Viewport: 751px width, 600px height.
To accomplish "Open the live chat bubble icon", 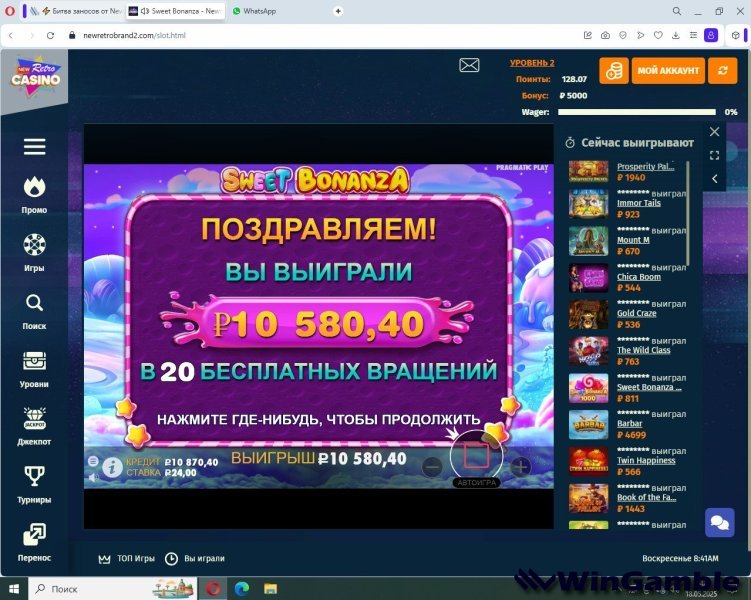I will [719, 522].
